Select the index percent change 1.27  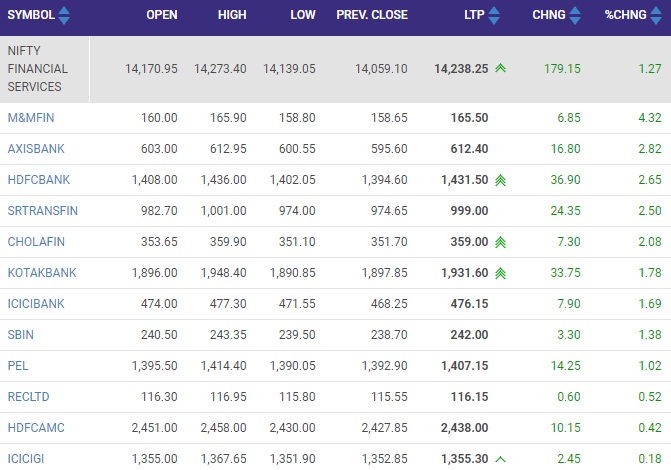(x=650, y=68)
